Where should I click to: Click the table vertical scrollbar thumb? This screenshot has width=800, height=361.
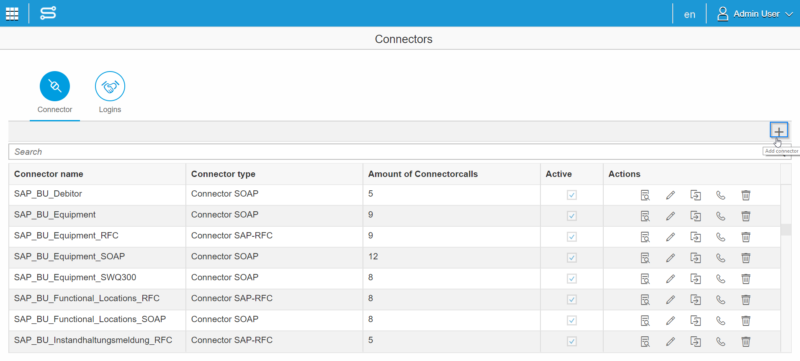click(x=786, y=230)
